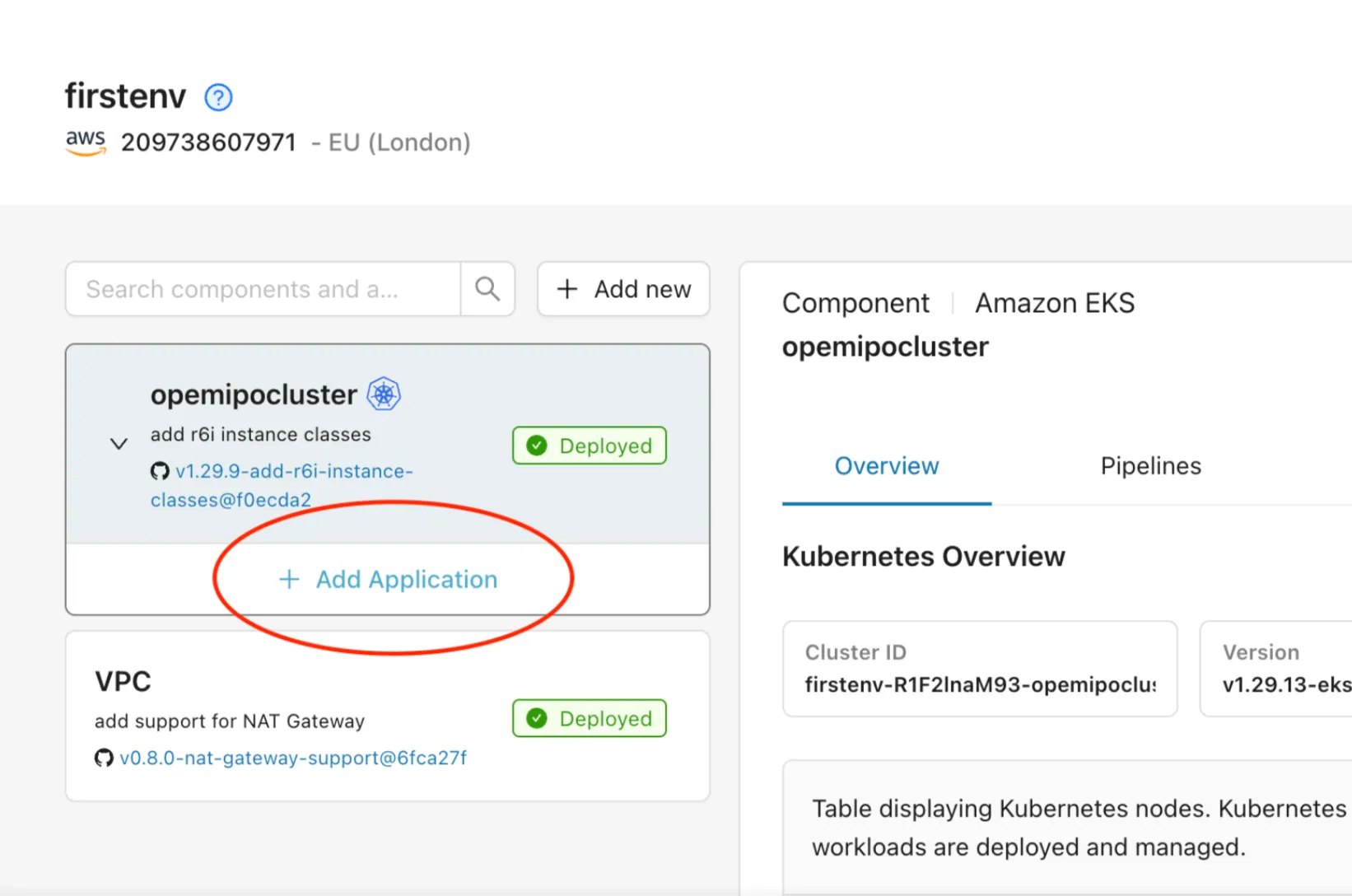This screenshot has width=1352, height=896.
Task: Click the Deployed status badge on opemipocluster
Action: pyautogui.click(x=590, y=446)
